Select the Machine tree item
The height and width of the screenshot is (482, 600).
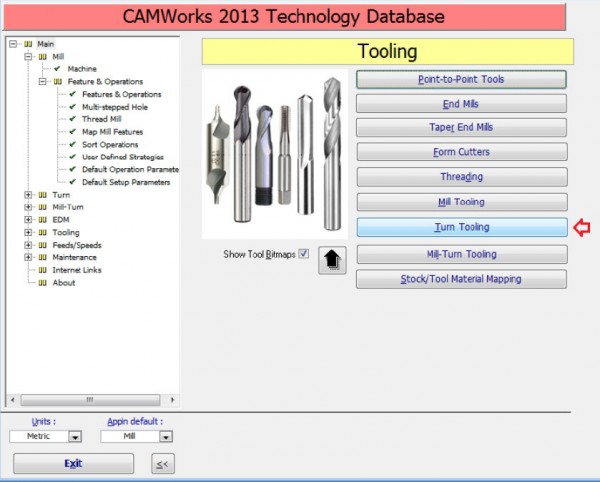[x=82, y=69]
